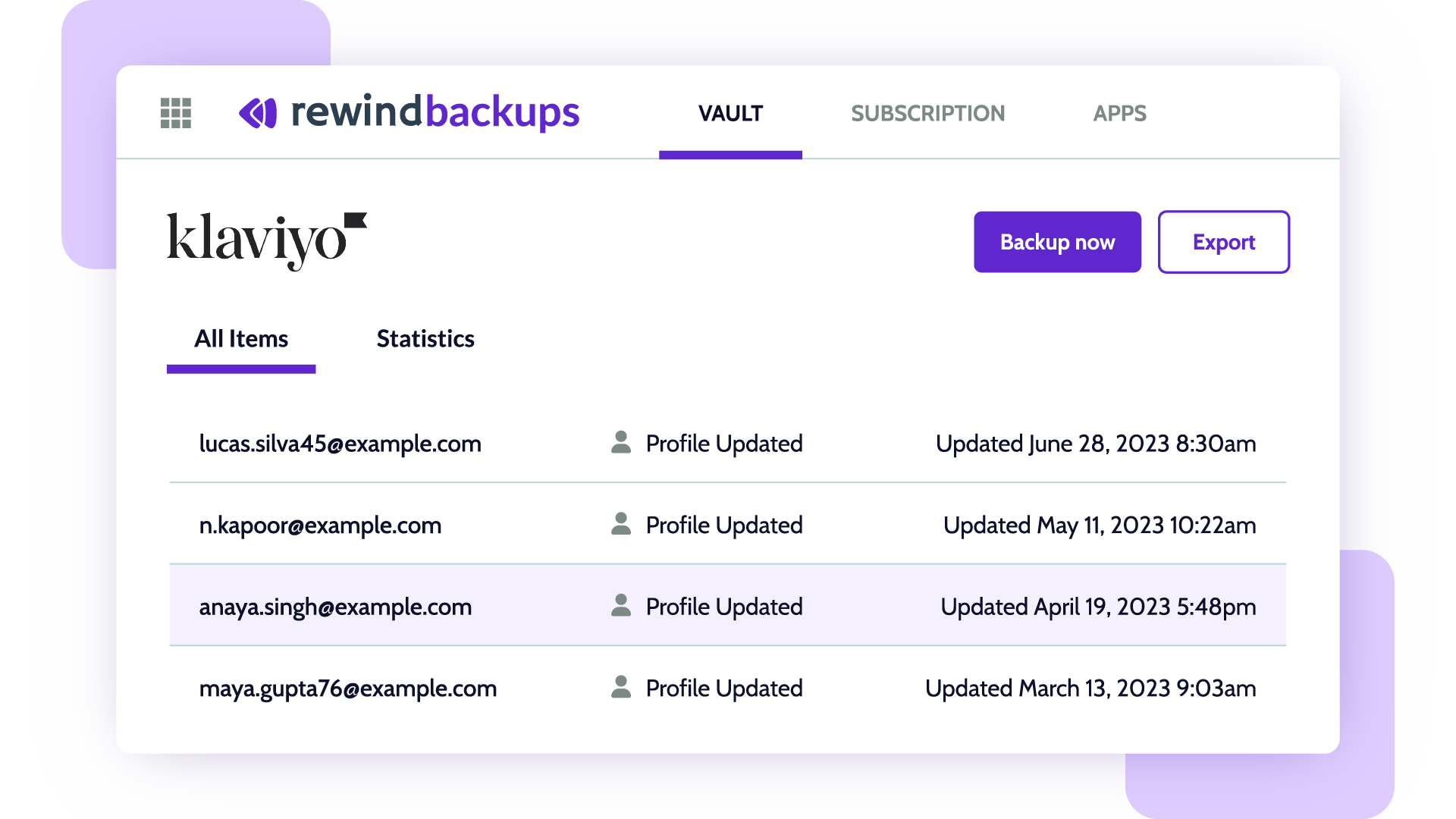Click profile icon in n.kapoor row
Screen dimensions: 1456x819
click(x=621, y=524)
